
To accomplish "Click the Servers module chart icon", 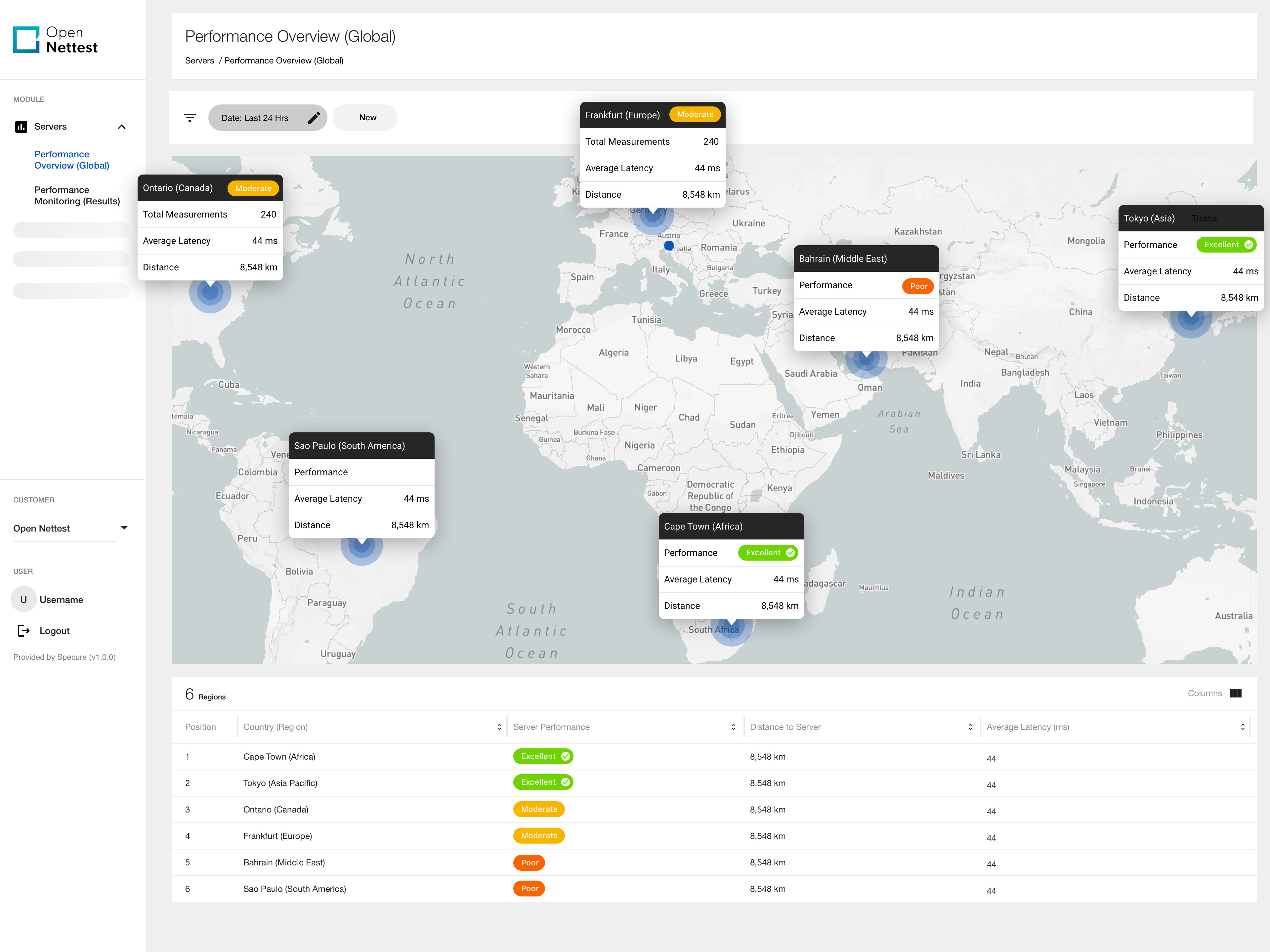I will pos(21,127).
